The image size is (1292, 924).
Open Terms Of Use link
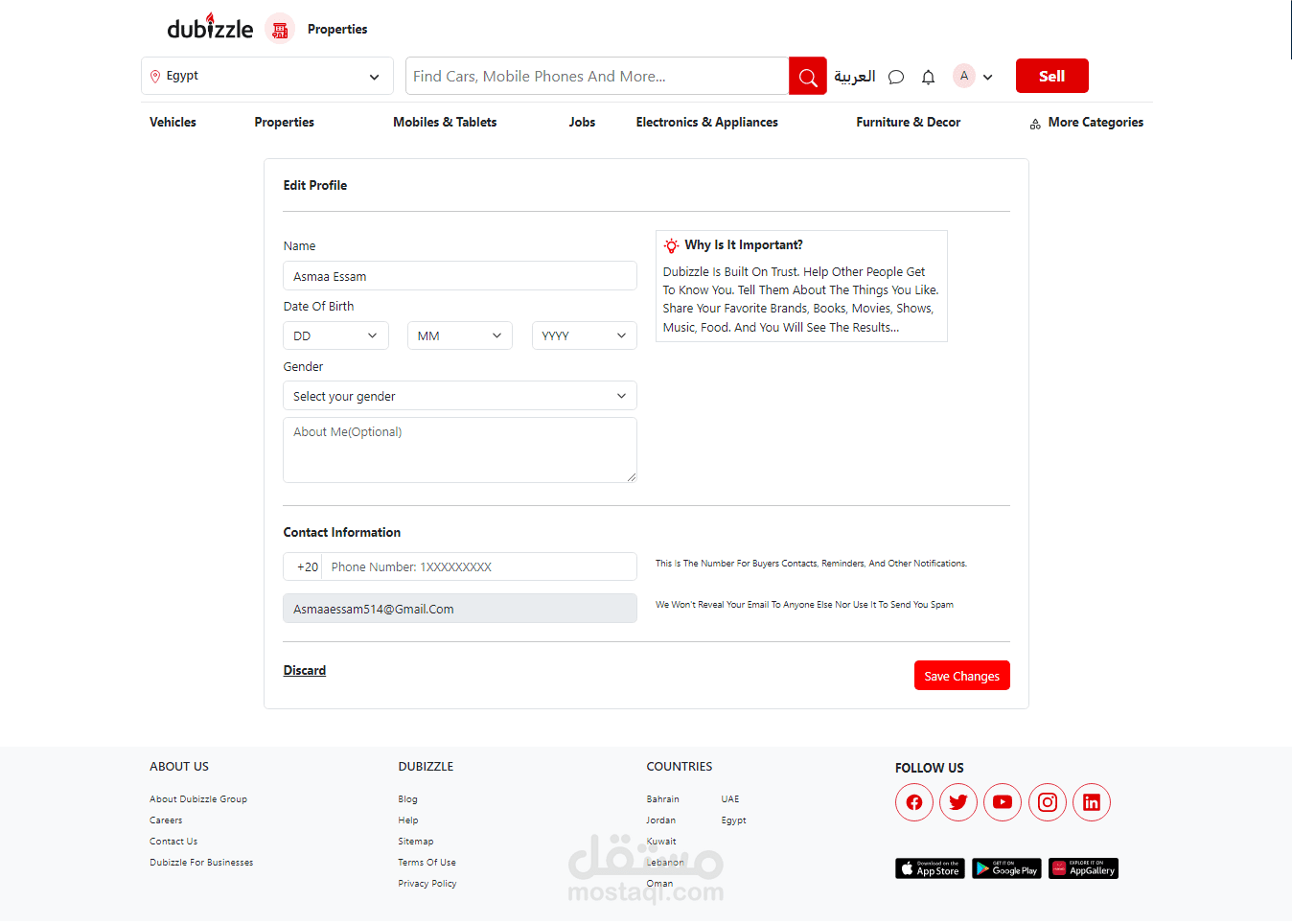427,863
